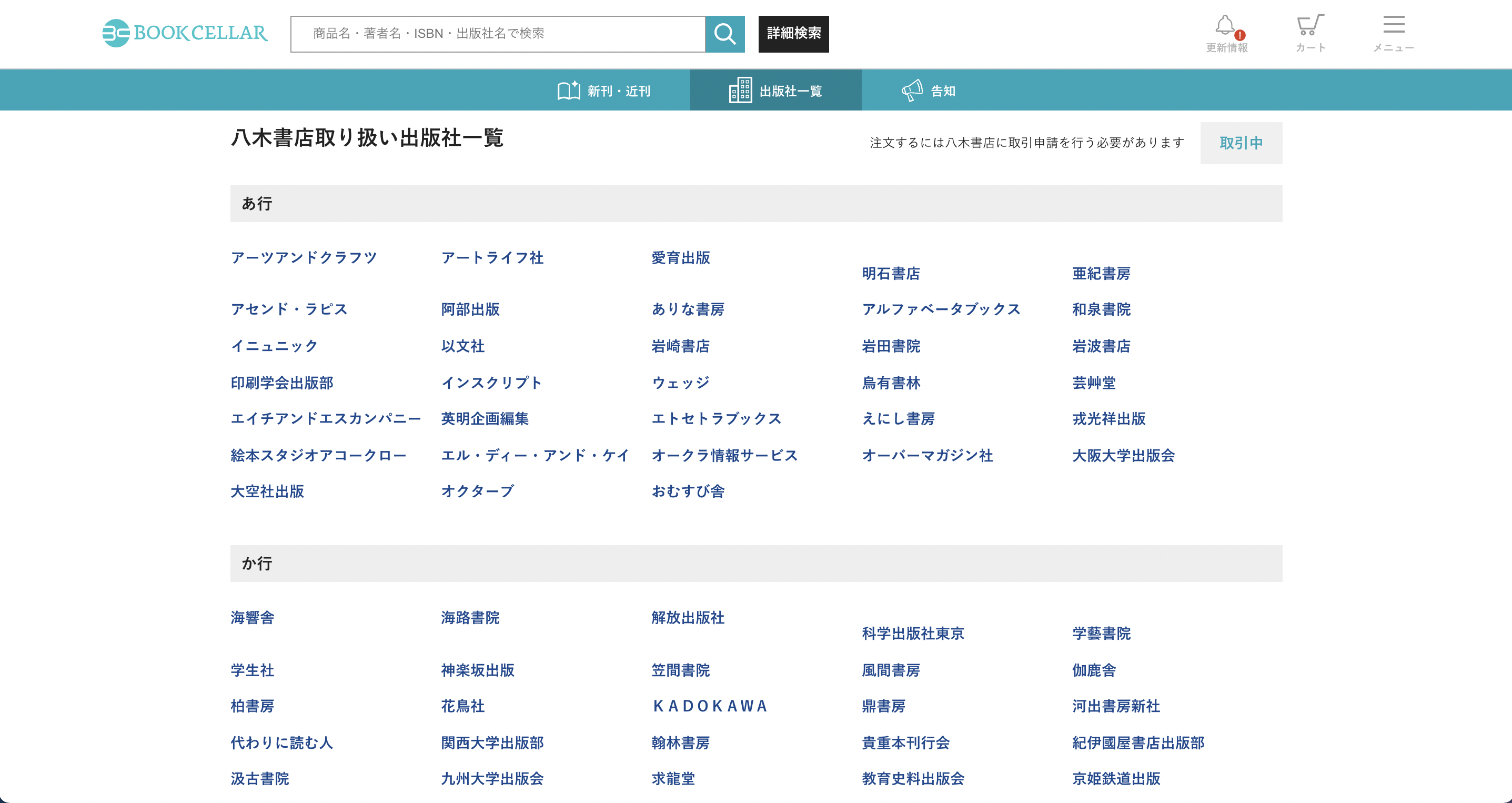Open the アーツアンドクラフツ publisher link
The width and height of the screenshot is (1512, 803).
304,258
